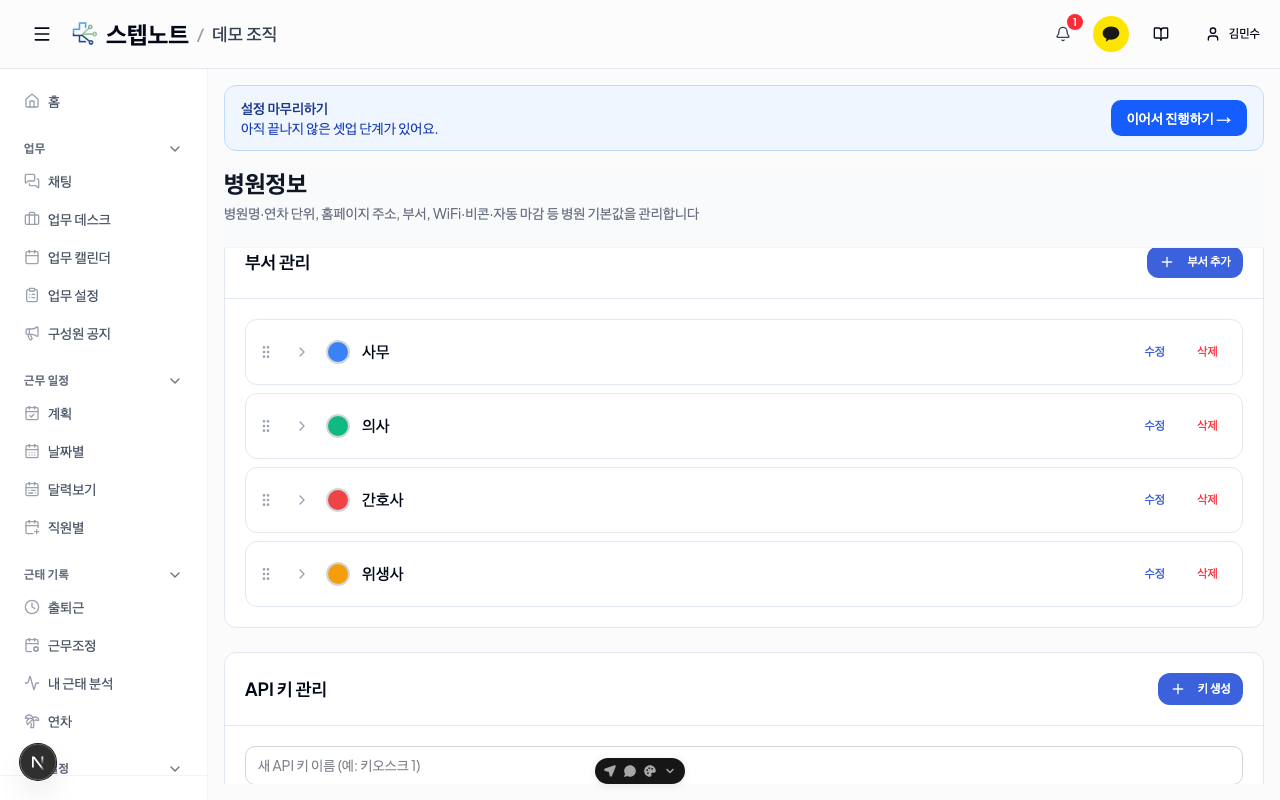Click 수정 for the 위생사 department

coord(1155,574)
